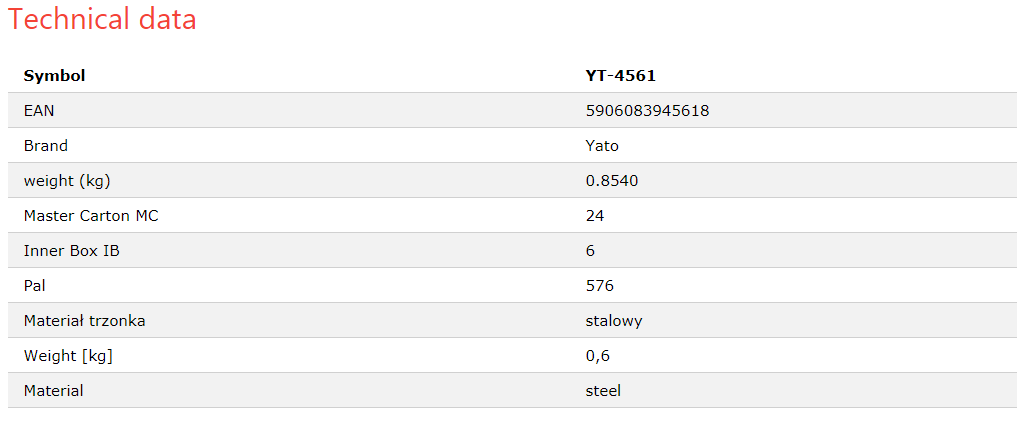Click the Master Carton MC label
1017x423 pixels.
(x=91, y=216)
